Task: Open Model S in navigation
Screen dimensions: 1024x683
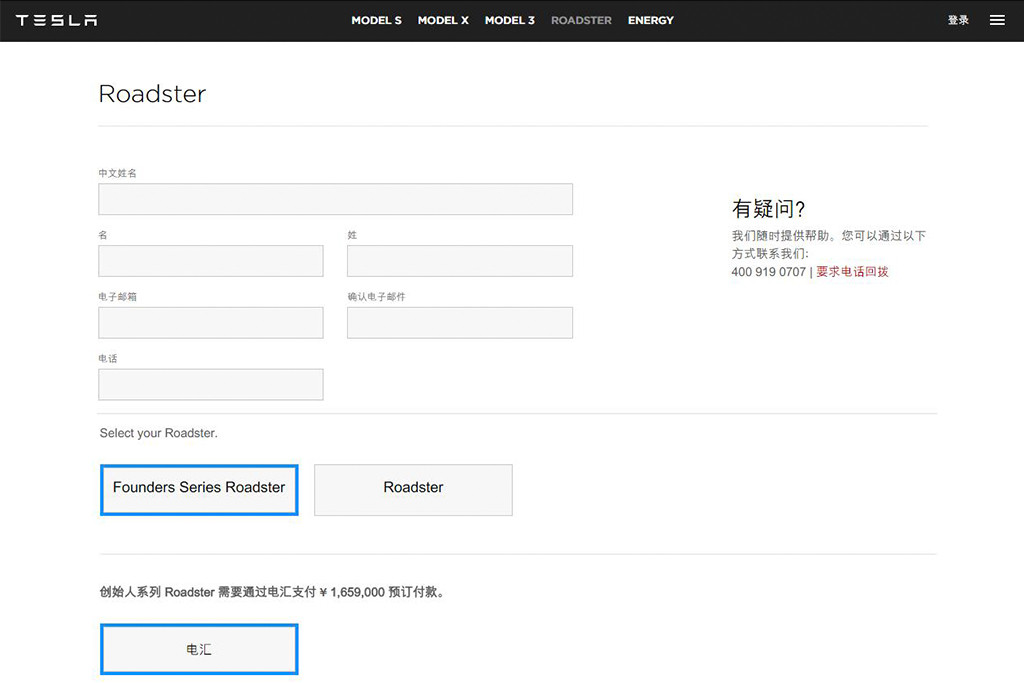Action: click(376, 20)
